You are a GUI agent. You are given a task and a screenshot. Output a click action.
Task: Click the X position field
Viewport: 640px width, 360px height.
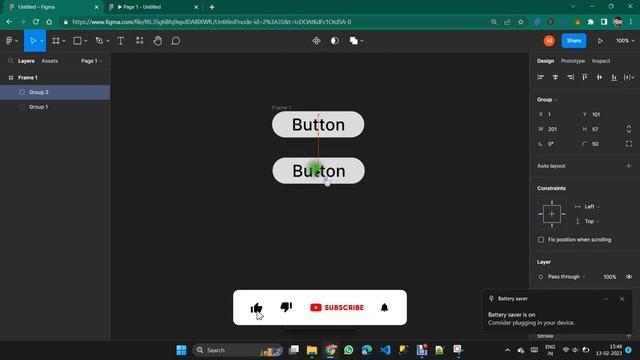(x=558, y=114)
